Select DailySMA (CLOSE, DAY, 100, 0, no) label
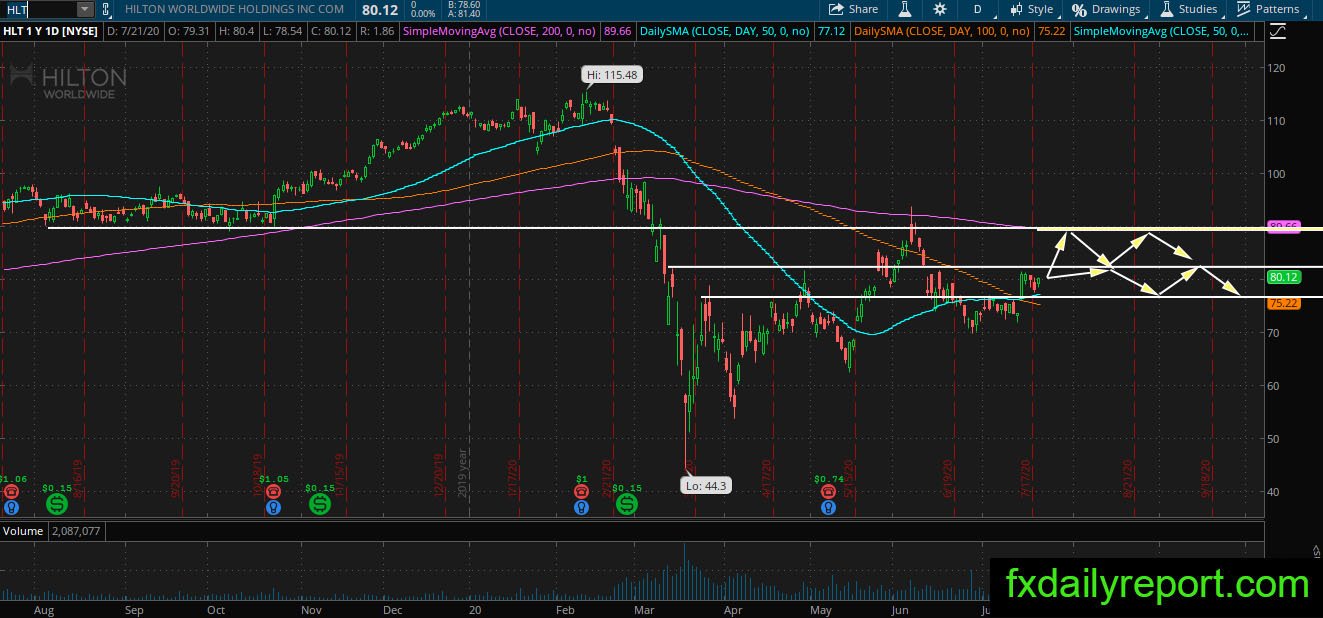Viewport: 1323px width, 618px height. point(942,32)
